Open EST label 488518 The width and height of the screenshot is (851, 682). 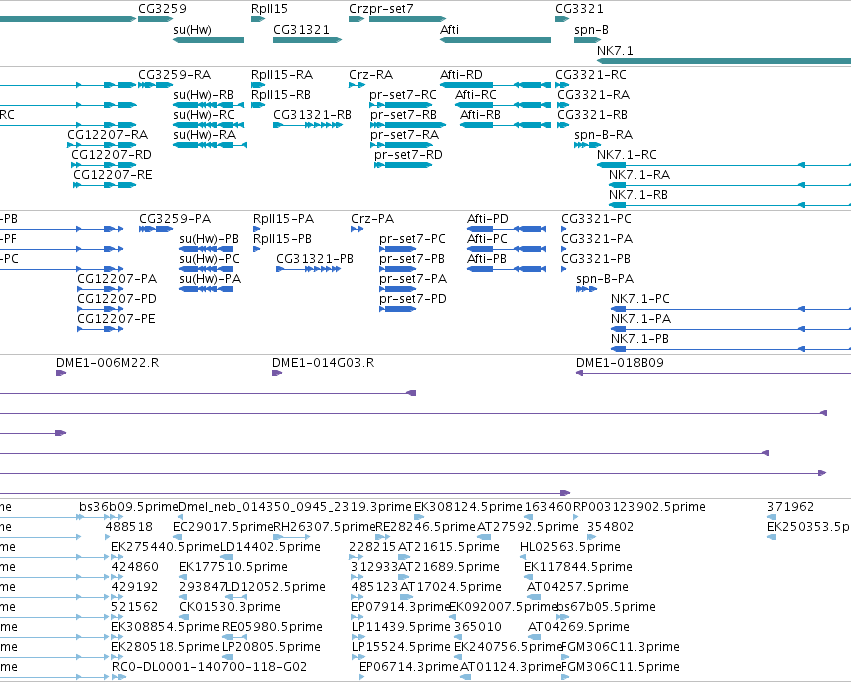(x=129, y=527)
